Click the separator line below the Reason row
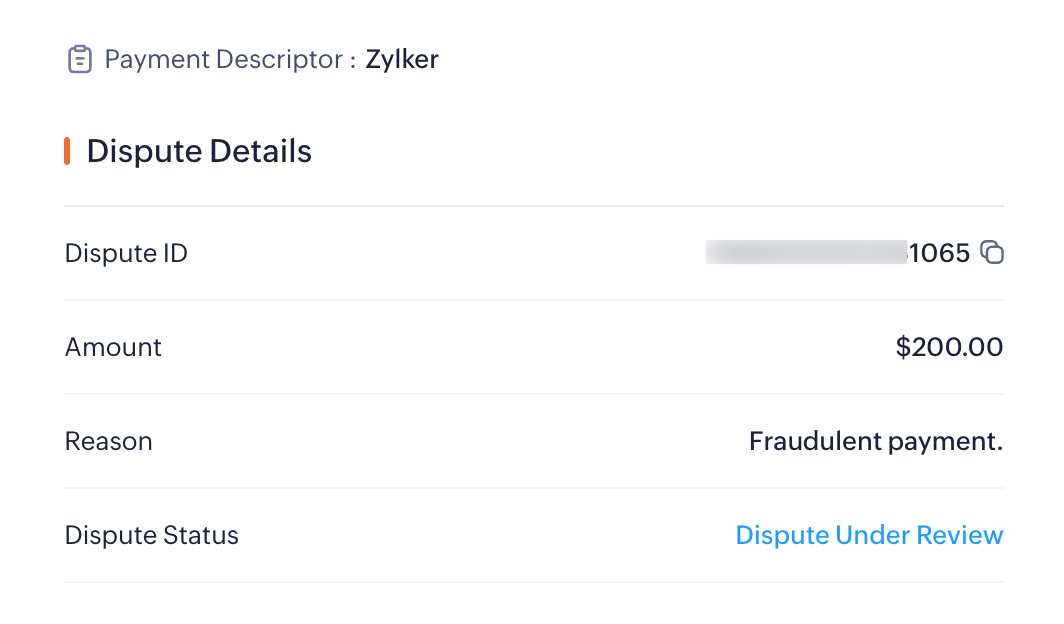This screenshot has width=1064, height=624. click(534, 488)
